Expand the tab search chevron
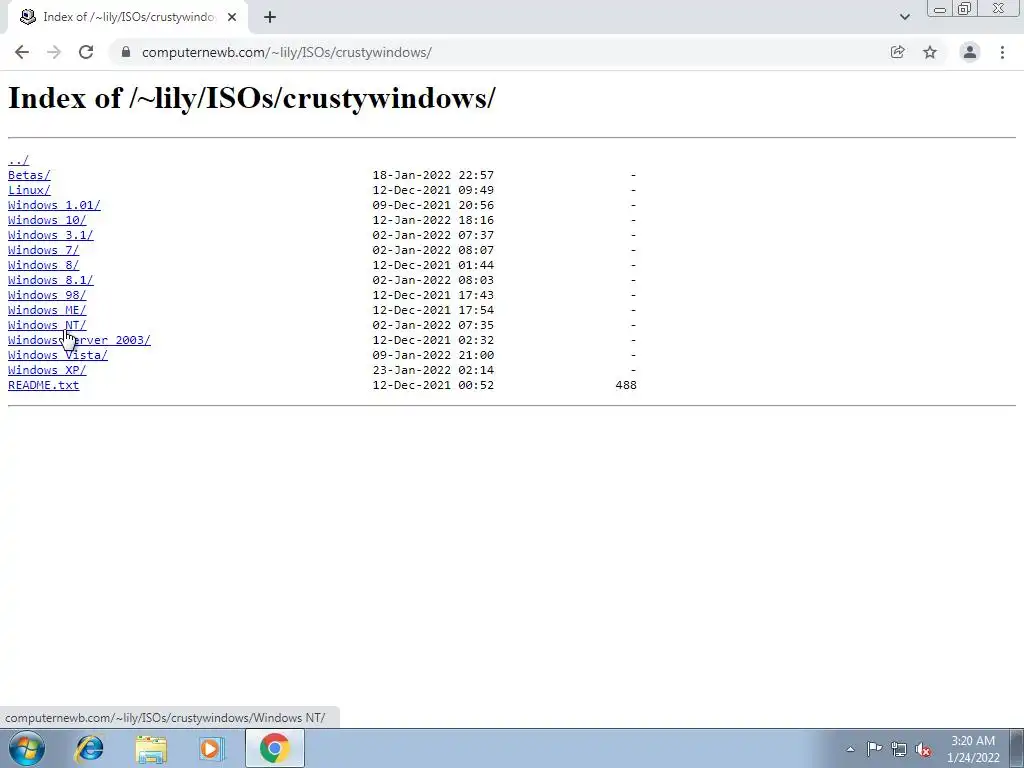 coord(904,17)
